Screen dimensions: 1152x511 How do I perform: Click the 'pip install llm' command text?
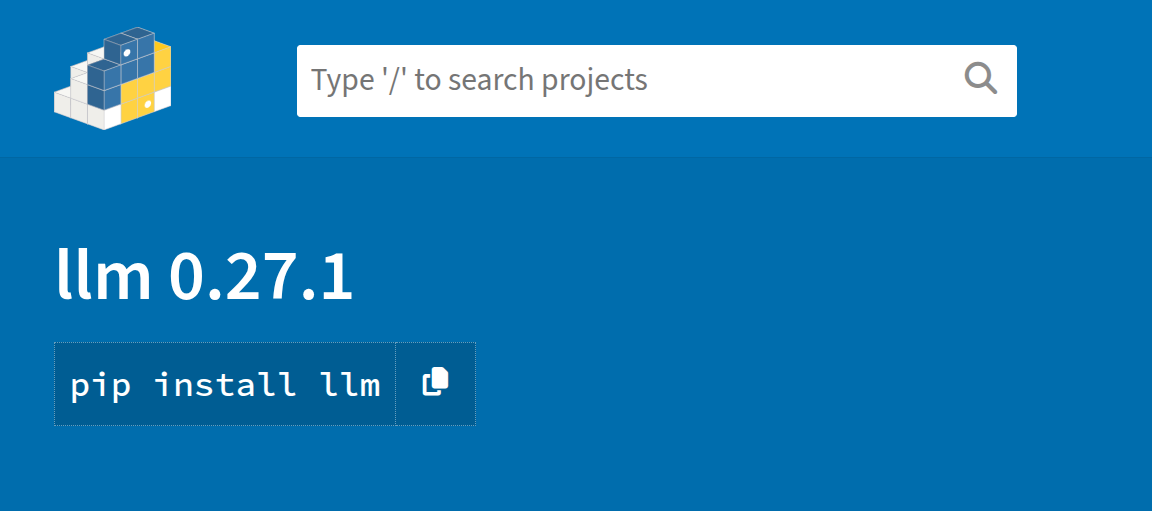tap(225, 384)
